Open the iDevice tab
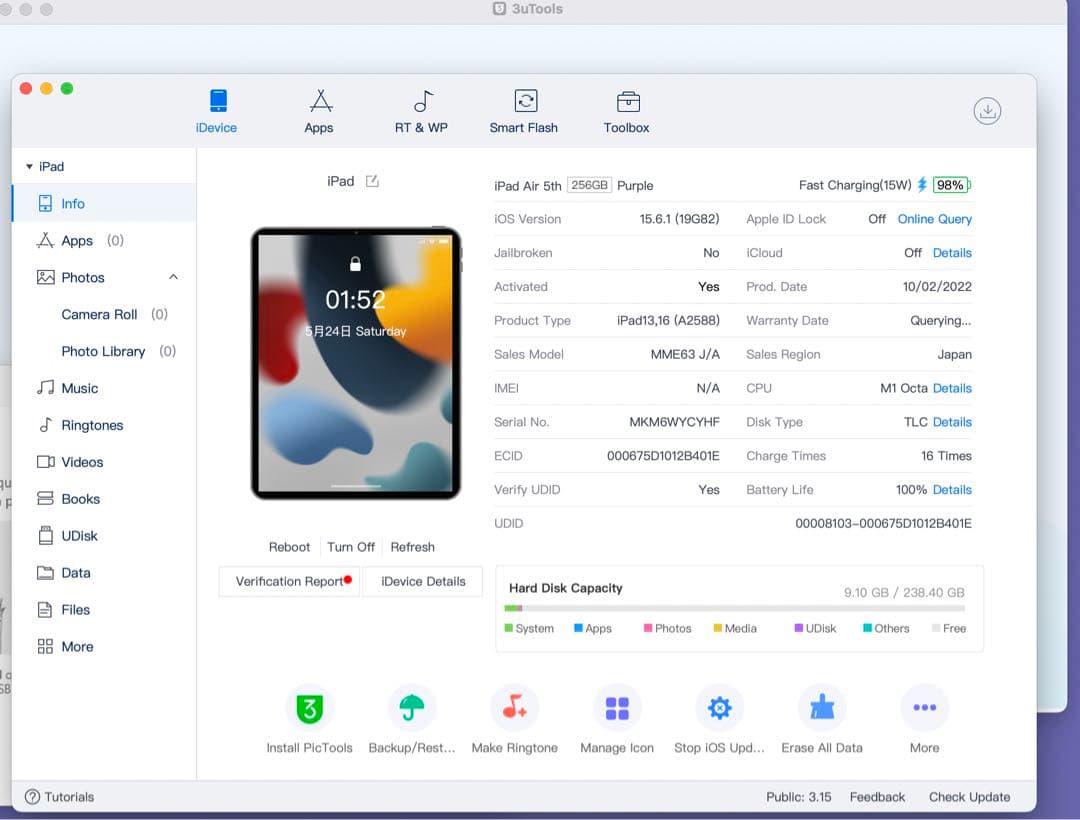This screenshot has height=820, width=1080. (x=216, y=112)
